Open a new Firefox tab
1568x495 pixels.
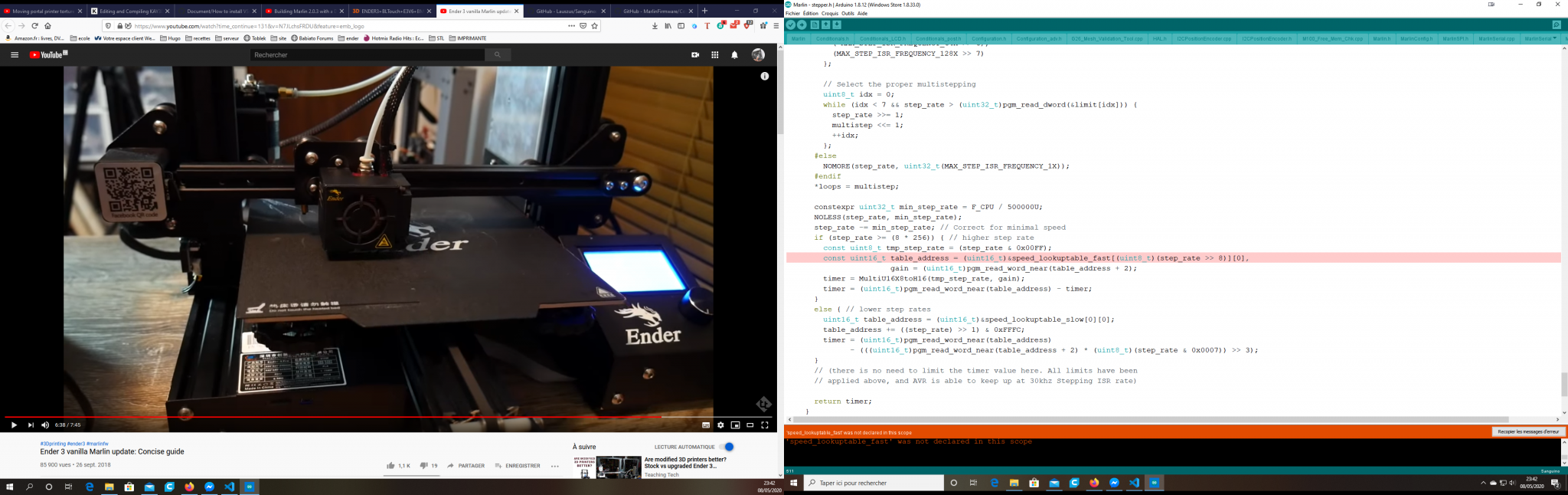[x=704, y=11]
